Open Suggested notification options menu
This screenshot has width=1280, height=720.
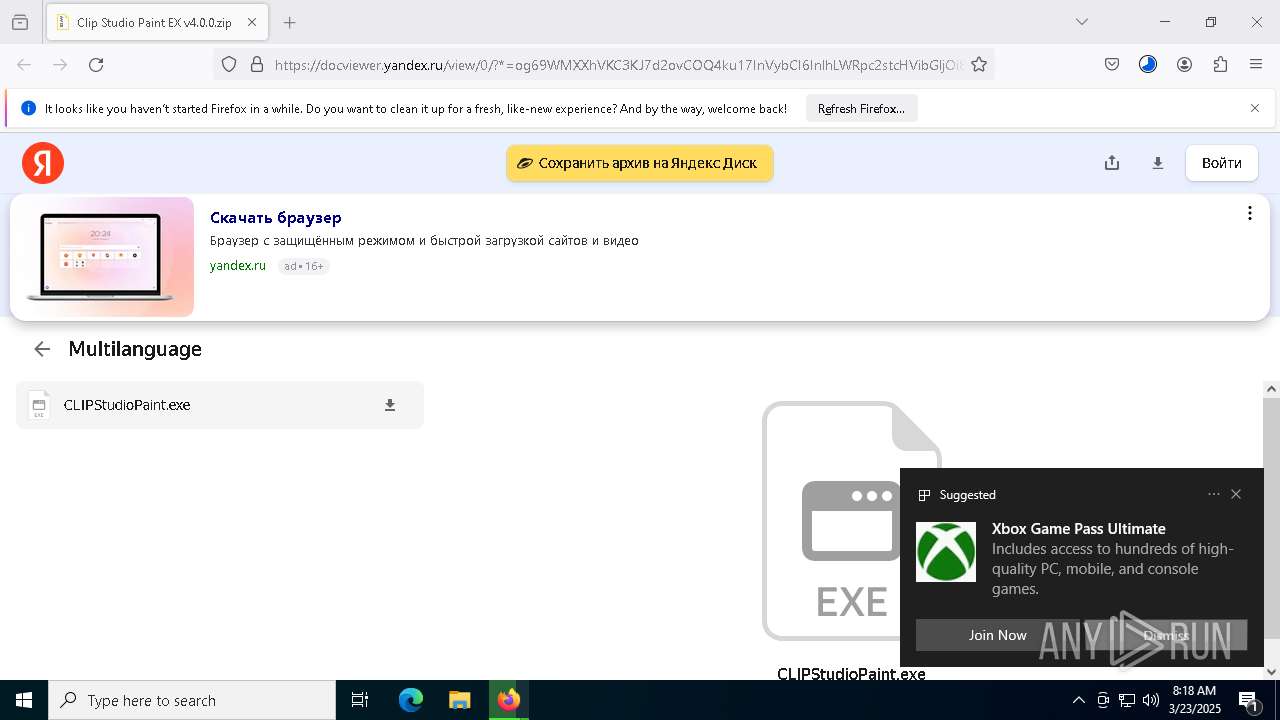point(1214,494)
